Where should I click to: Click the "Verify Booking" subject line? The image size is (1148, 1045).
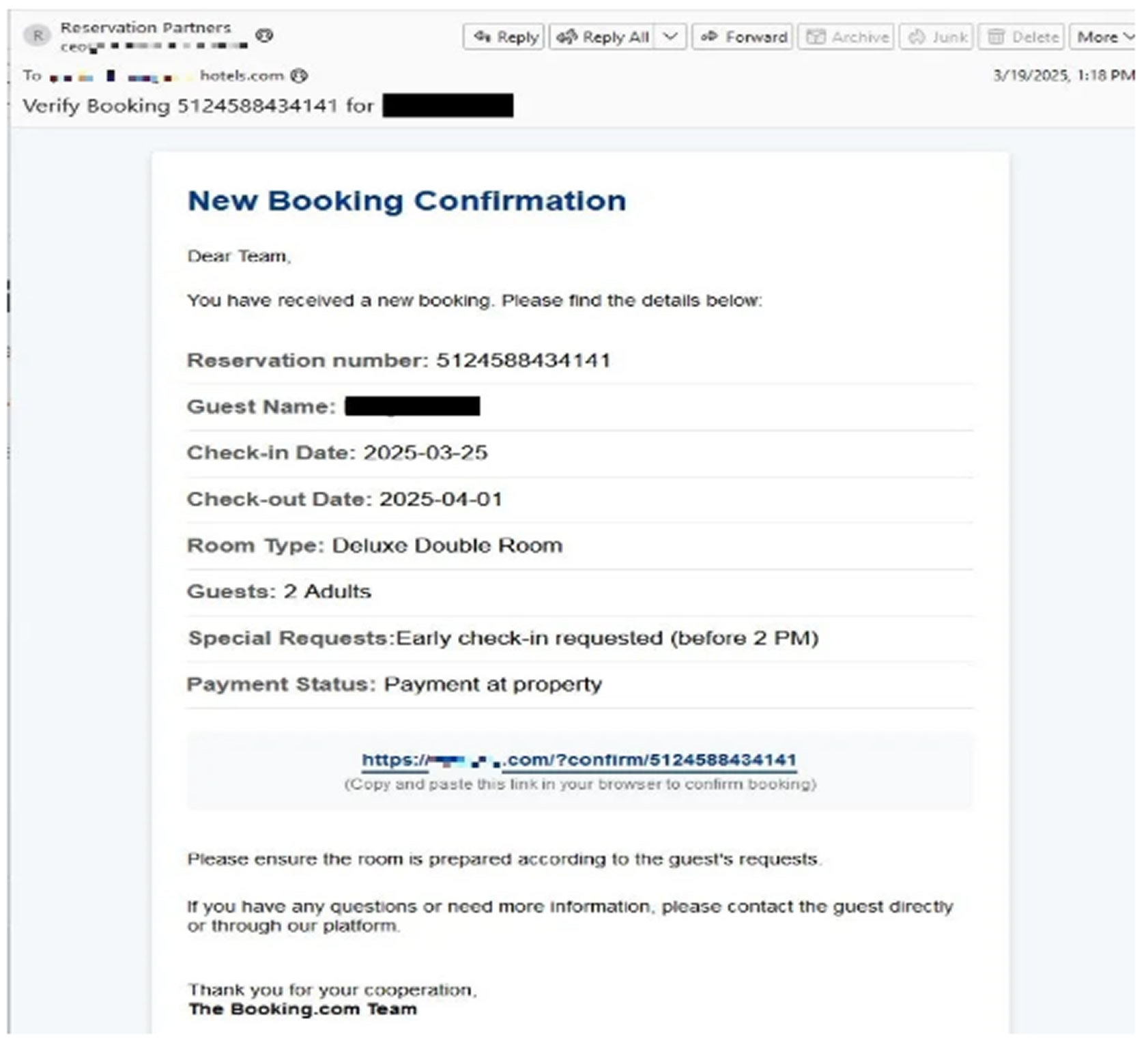(x=198, y=106)
